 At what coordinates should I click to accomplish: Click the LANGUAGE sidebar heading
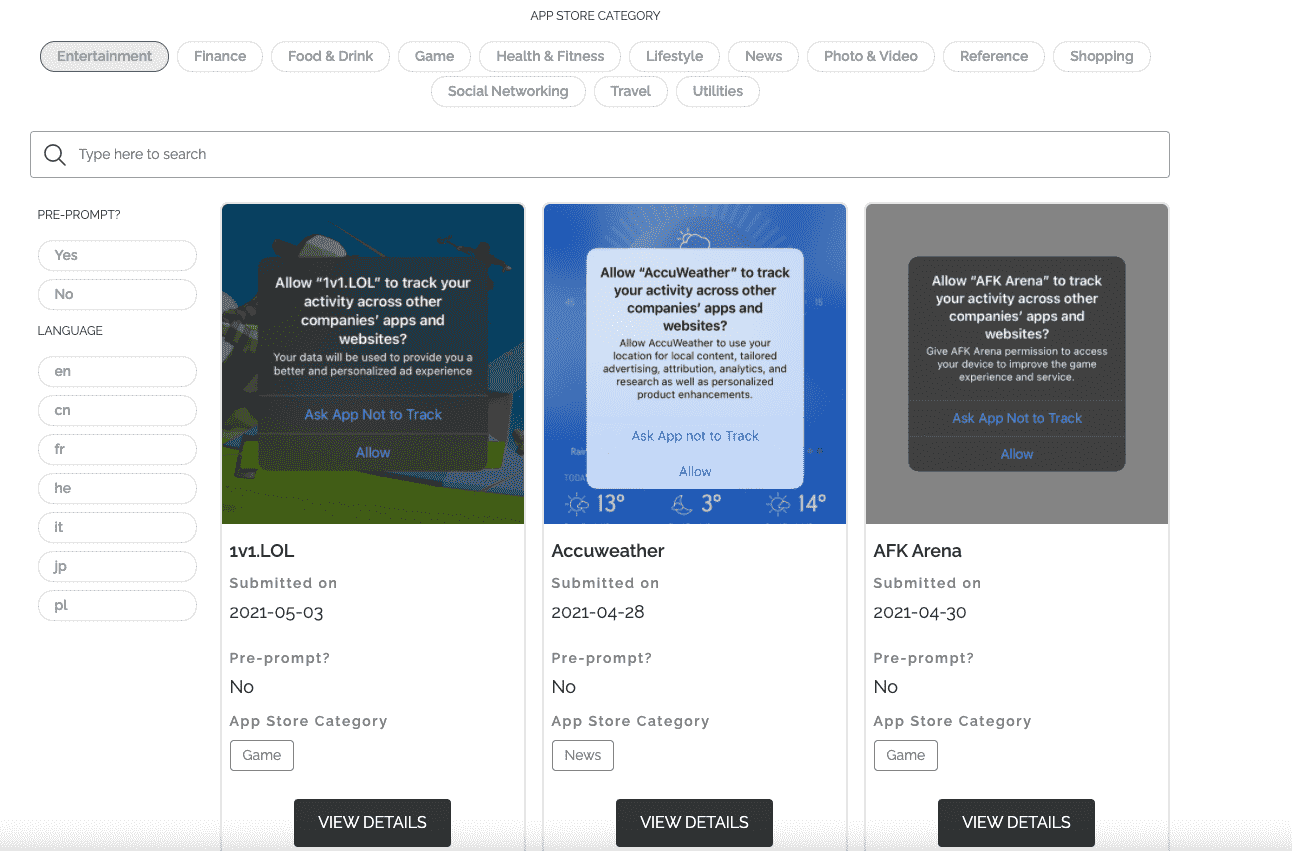[x=70, y=331]
